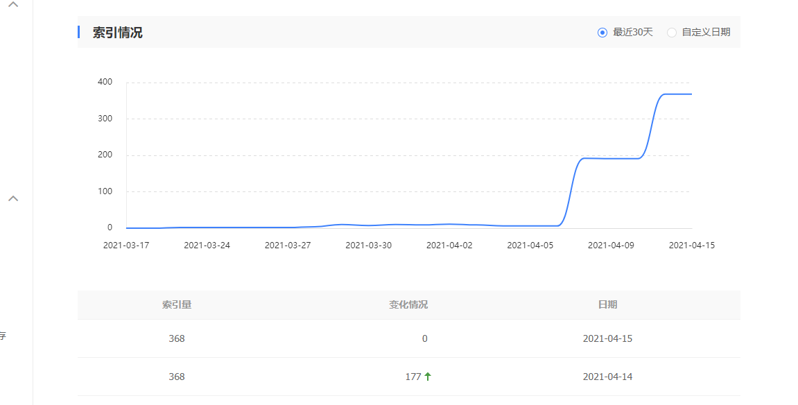
Task: Click the 日期 column header
Action: point(607,304)
